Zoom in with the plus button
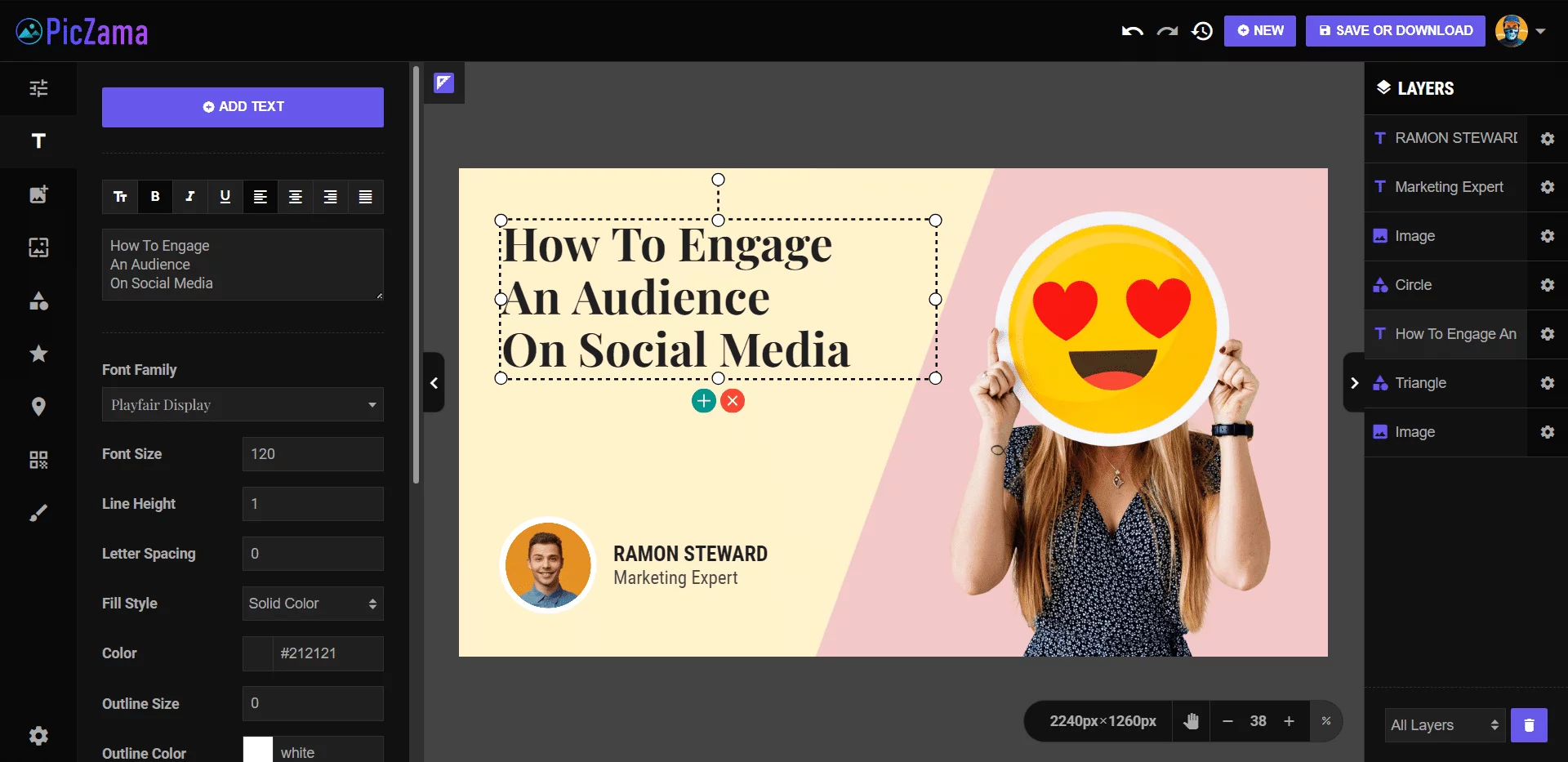Viewport: 1568px width, 762px height. (1289, 721)
